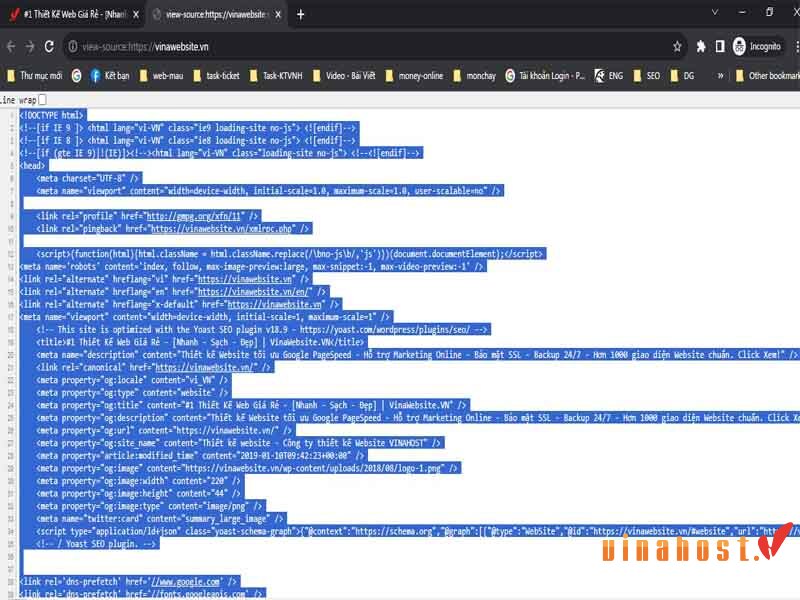Open the Kết bạn Facebook bookmark

click(x=110, y=76)
